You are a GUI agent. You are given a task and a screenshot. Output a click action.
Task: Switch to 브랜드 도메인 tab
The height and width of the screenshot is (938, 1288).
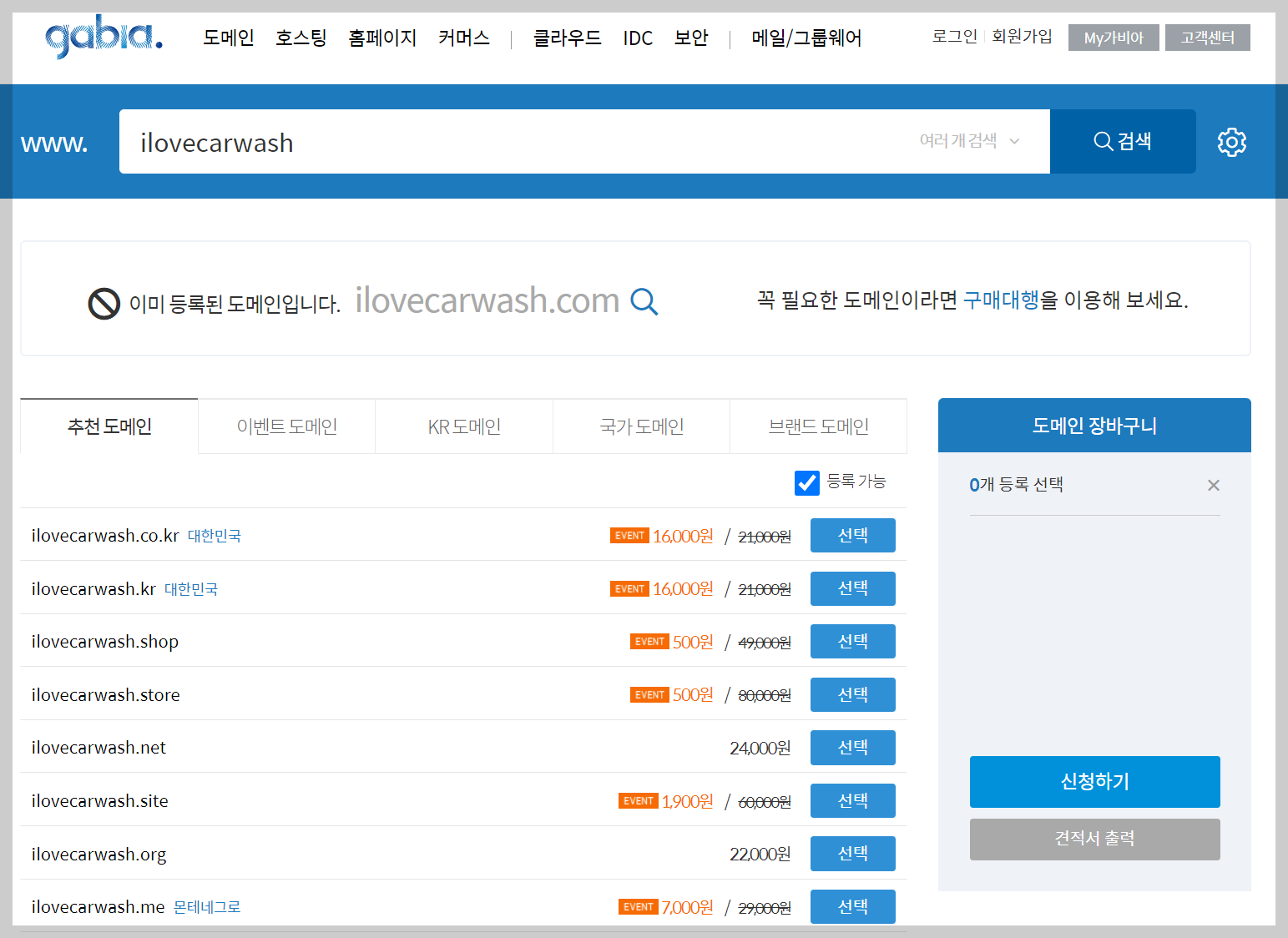coord(819,426)
